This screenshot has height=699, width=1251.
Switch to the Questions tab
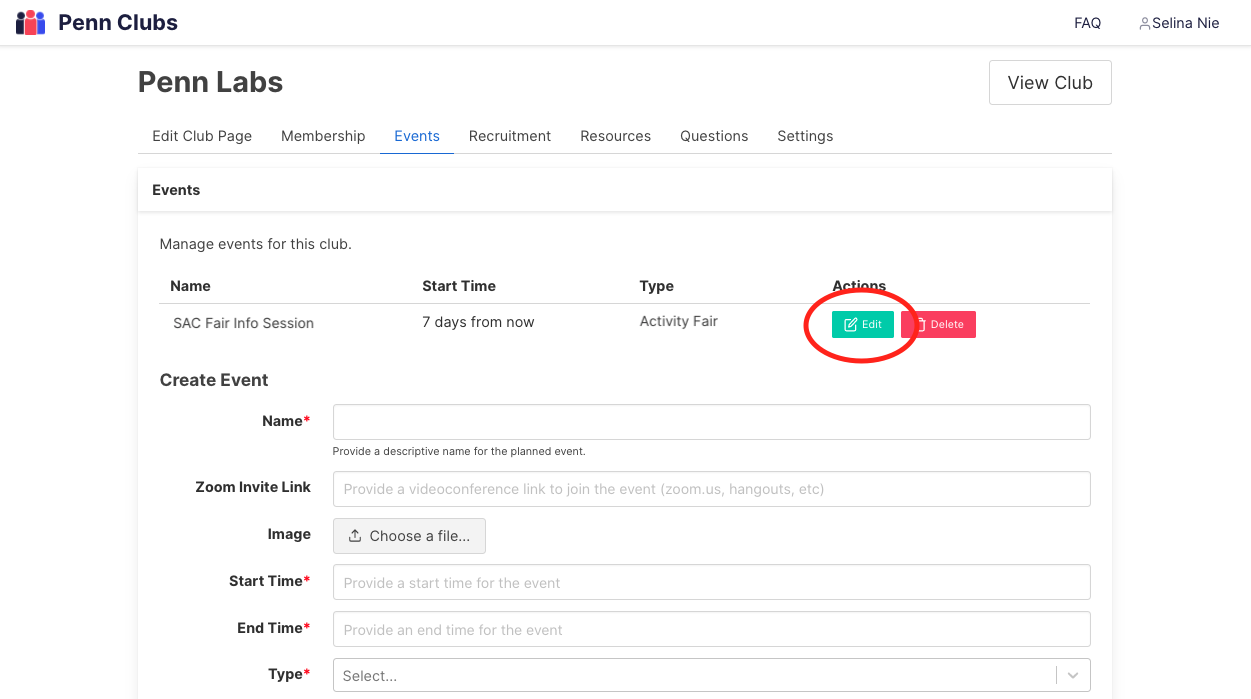coord(714,136)
